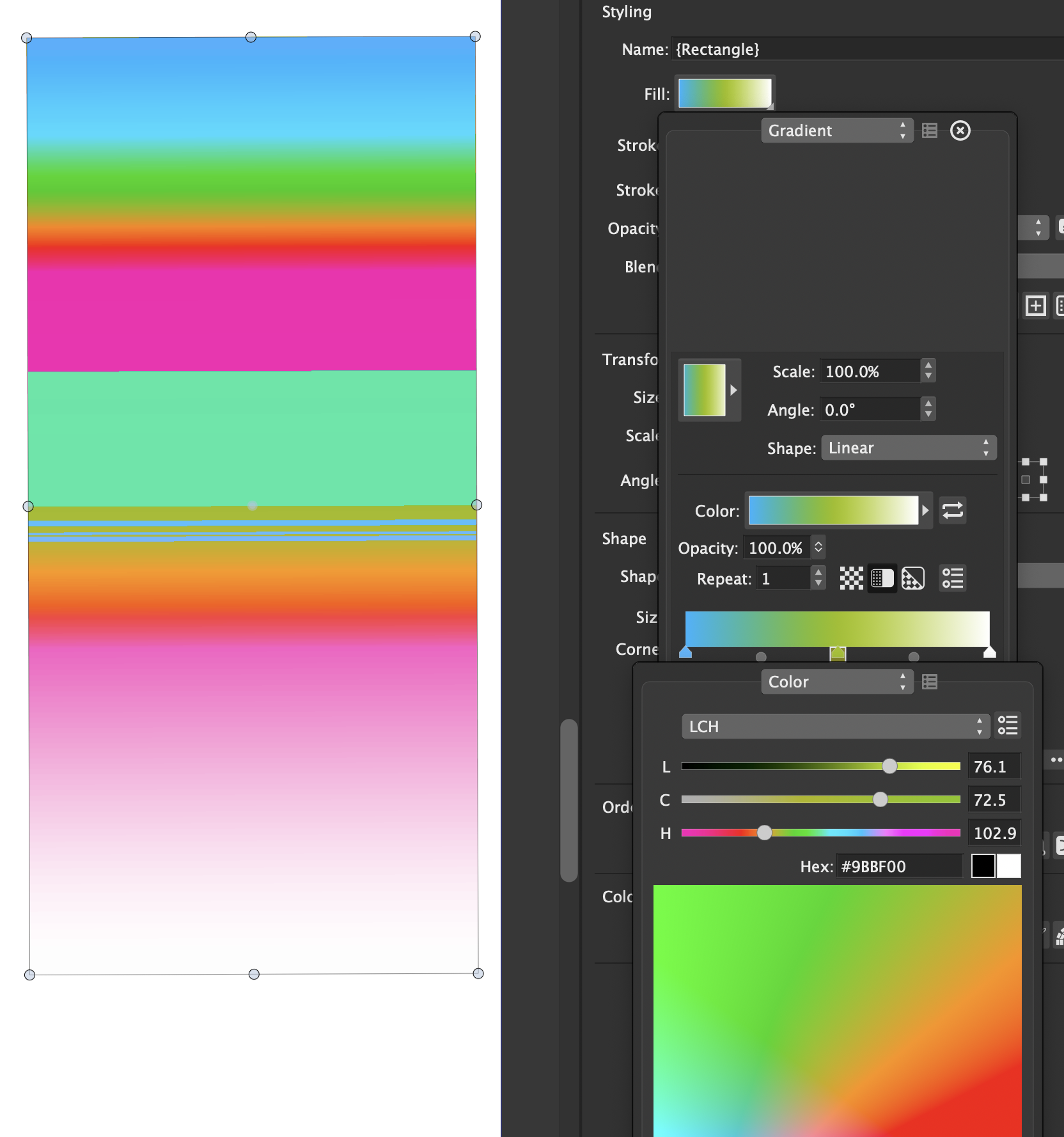Click the list icon next to Color dropdown
The image size is (1064, 1137).
point(930,682)
